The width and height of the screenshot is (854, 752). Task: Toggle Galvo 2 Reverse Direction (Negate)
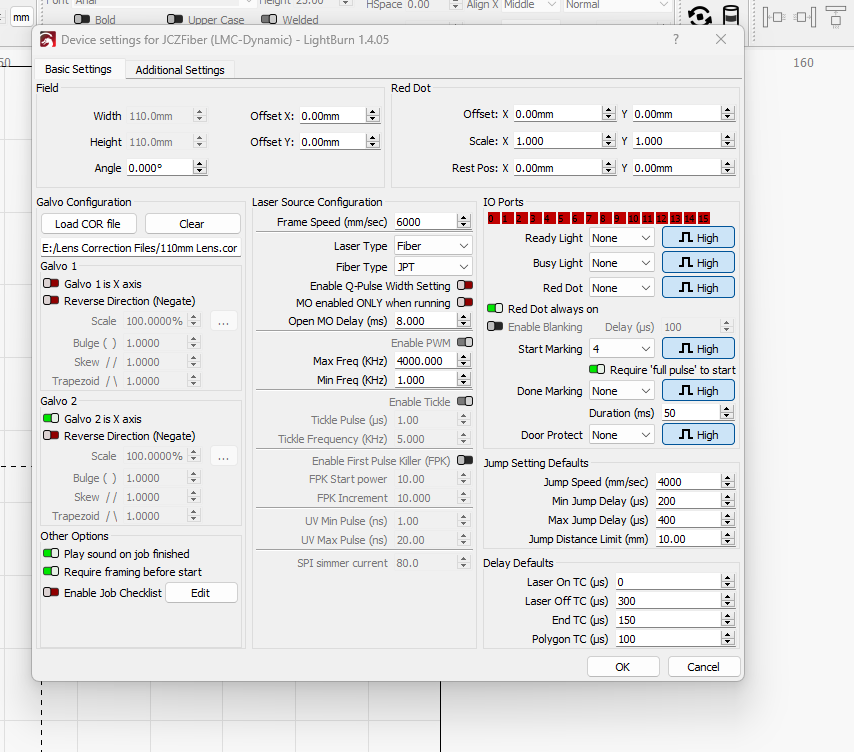coord(51,436)
